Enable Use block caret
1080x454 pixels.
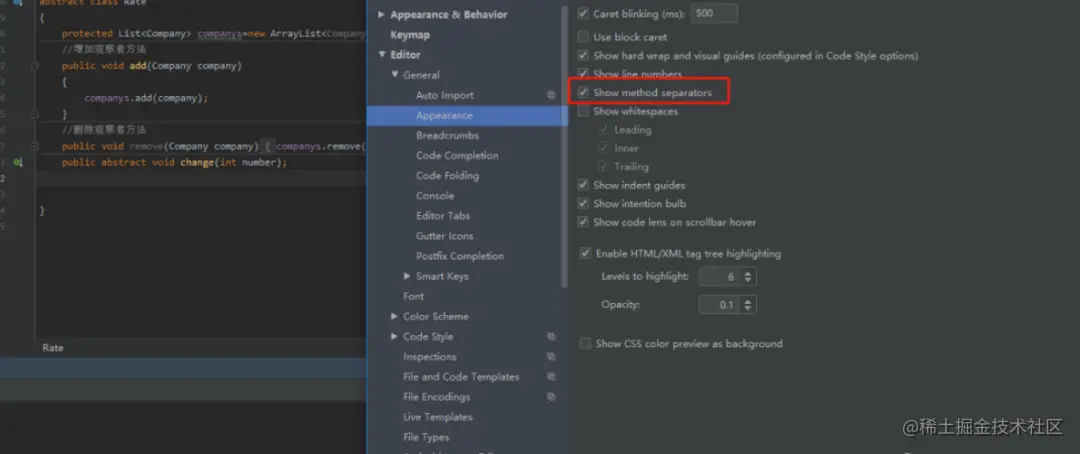pos(584,37)
